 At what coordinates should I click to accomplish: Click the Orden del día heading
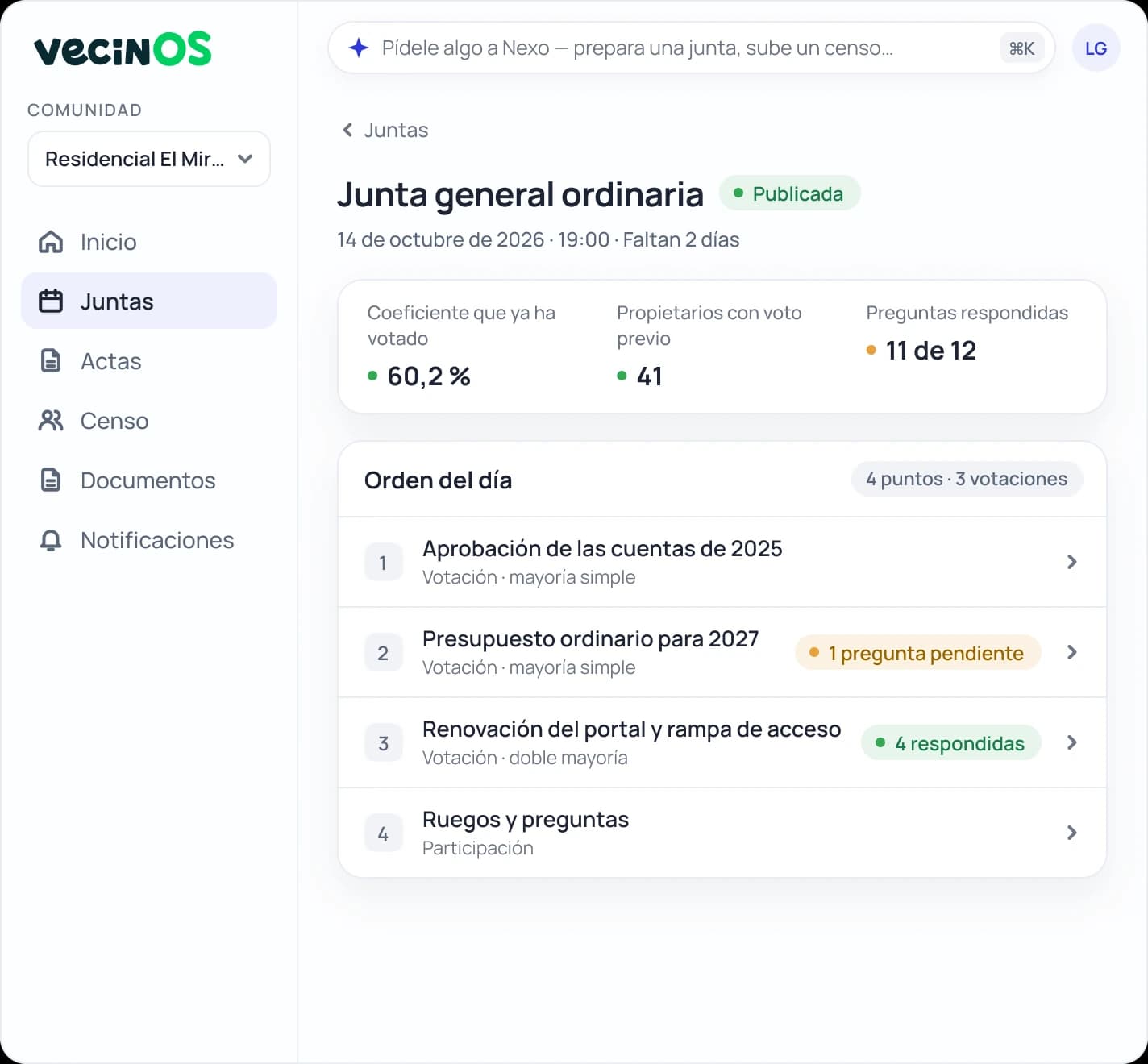point(438,480)
